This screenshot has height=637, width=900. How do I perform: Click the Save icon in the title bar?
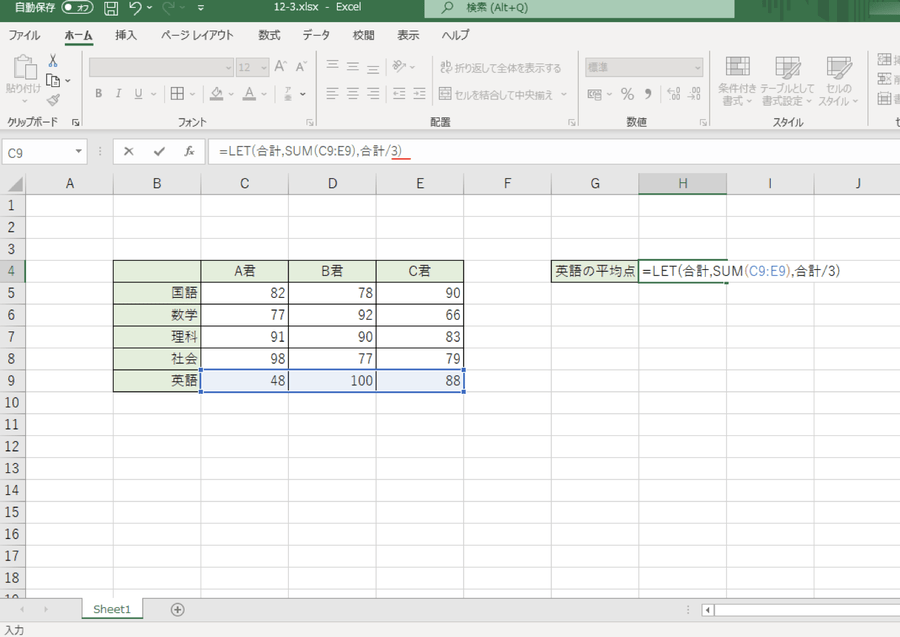[111, 9]
